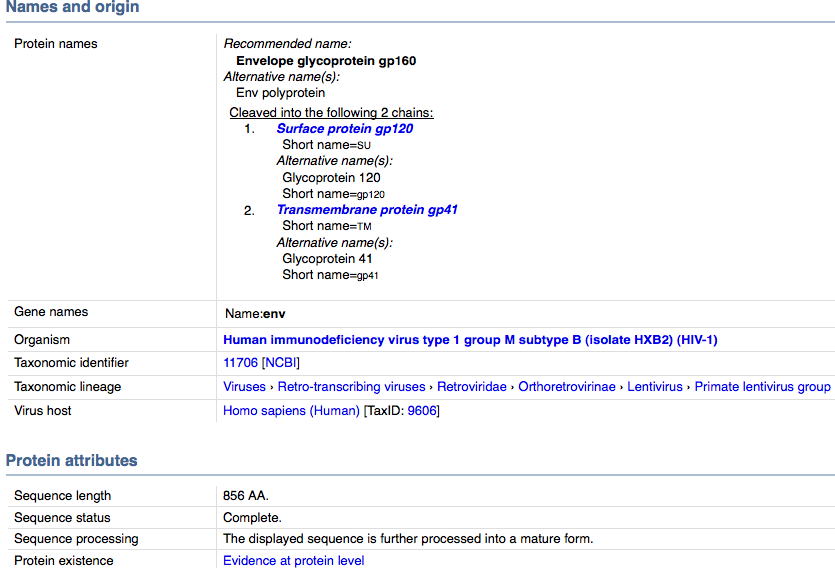The image size is (835, 568).
Task: Click the Protein attributes section heading
Action: (x=72, y=461)
